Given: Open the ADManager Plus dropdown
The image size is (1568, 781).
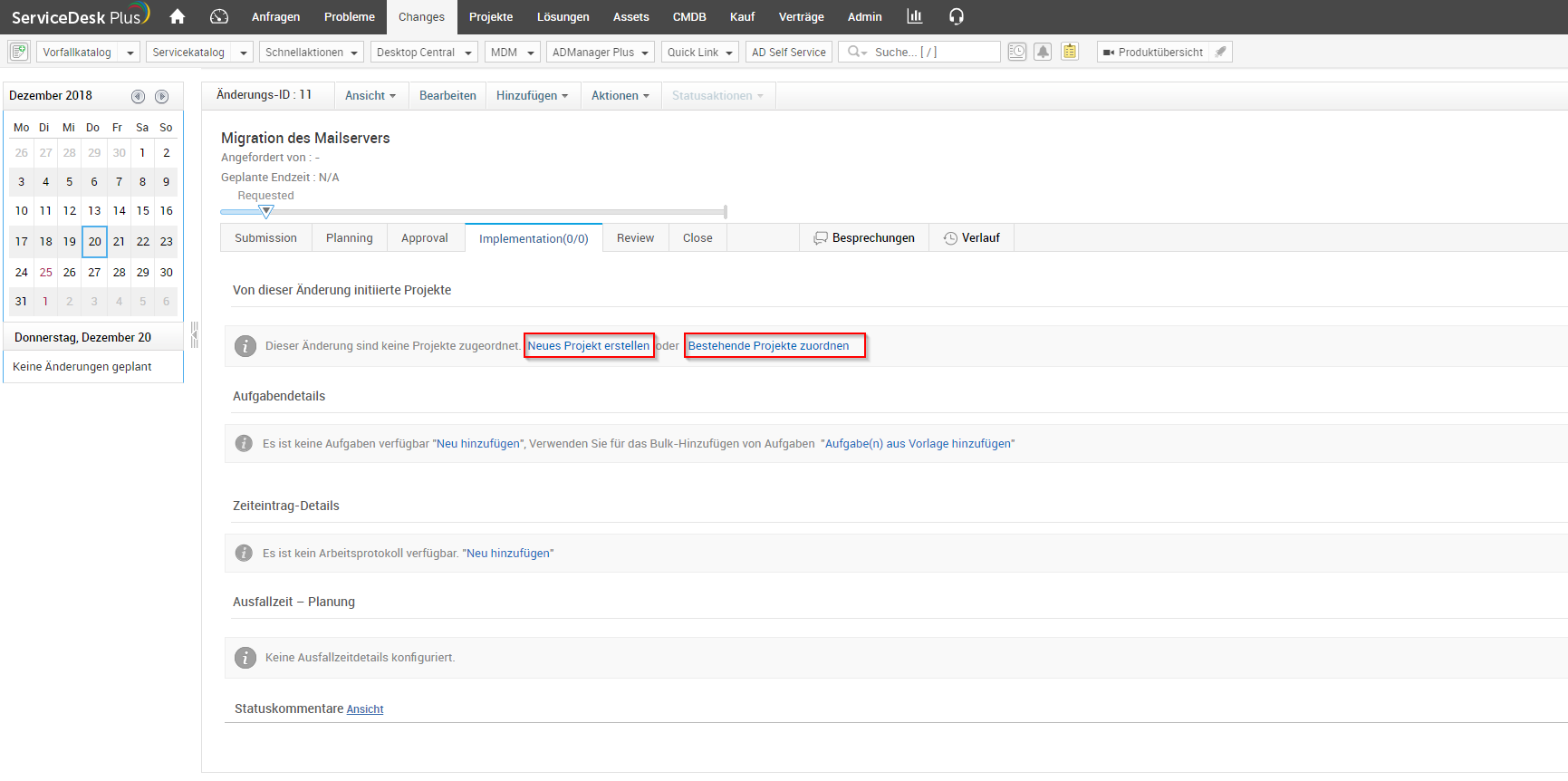Looking at the screenshot, I should [601, 52].
